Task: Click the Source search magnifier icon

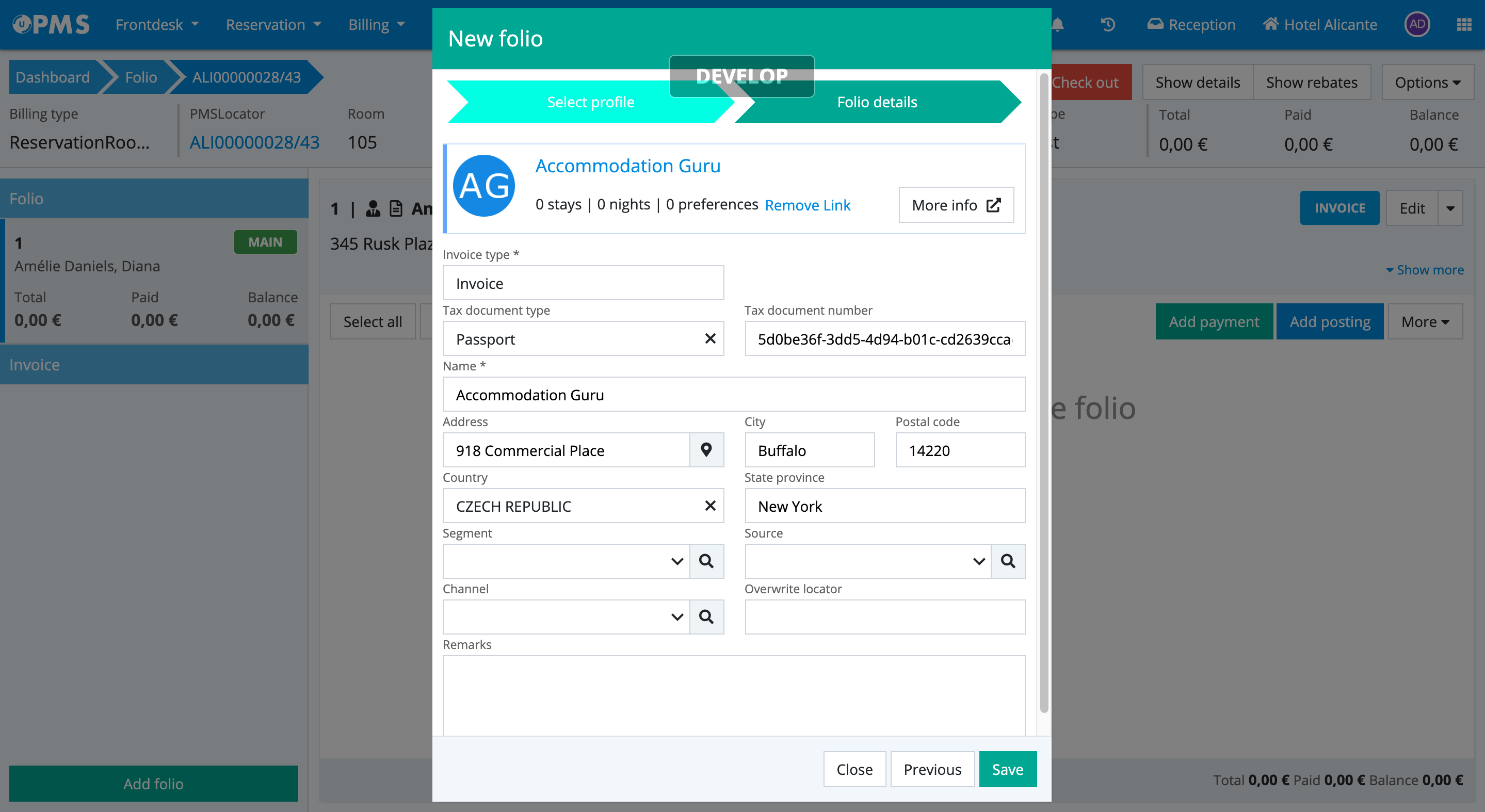Action: tap(1008, 561)
